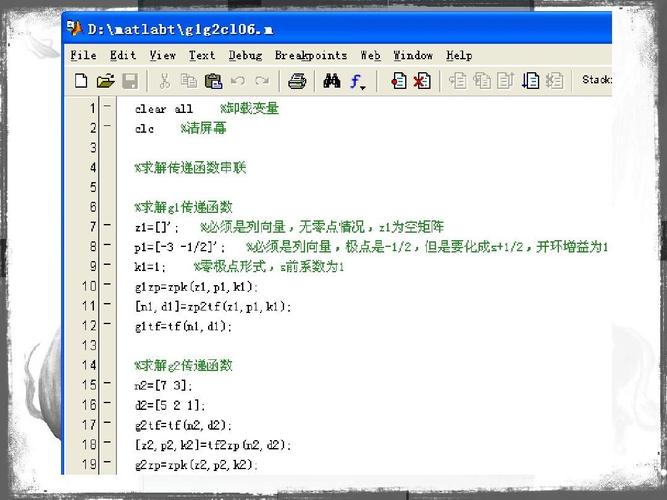Click the 'clc' command on line 2
The image size is (667, 500).
click(x=144, y=129)
